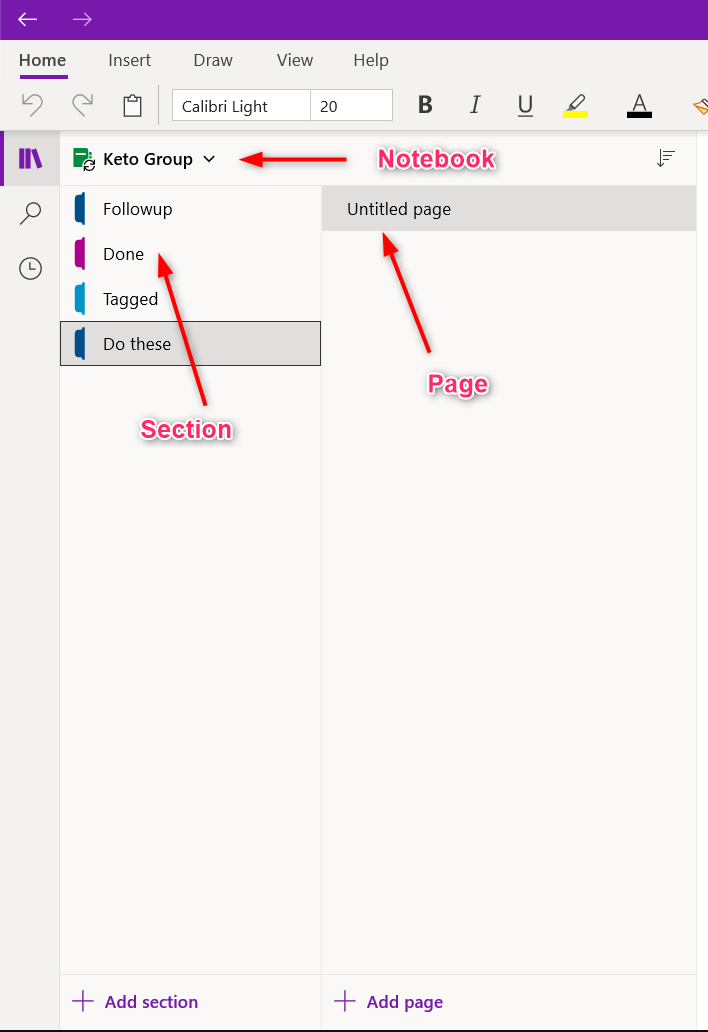708x1032 pixels.
Task: Open the font size 20 box
Action: [351, 105]
